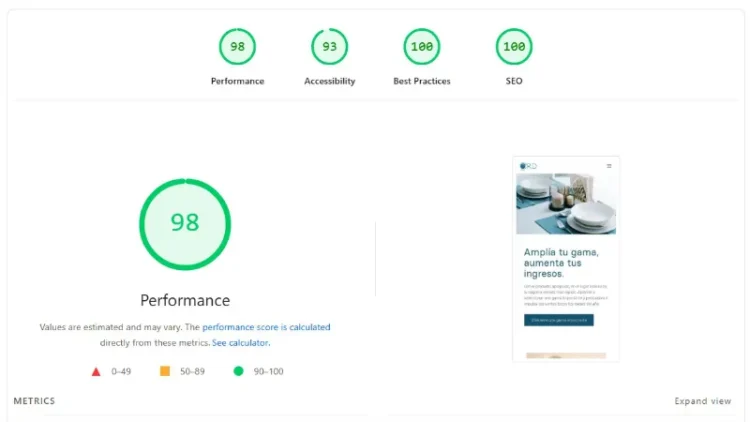Select the Best Practices category label
The image size is (750, 422).
pyautogui.click(x=422, y=81)
